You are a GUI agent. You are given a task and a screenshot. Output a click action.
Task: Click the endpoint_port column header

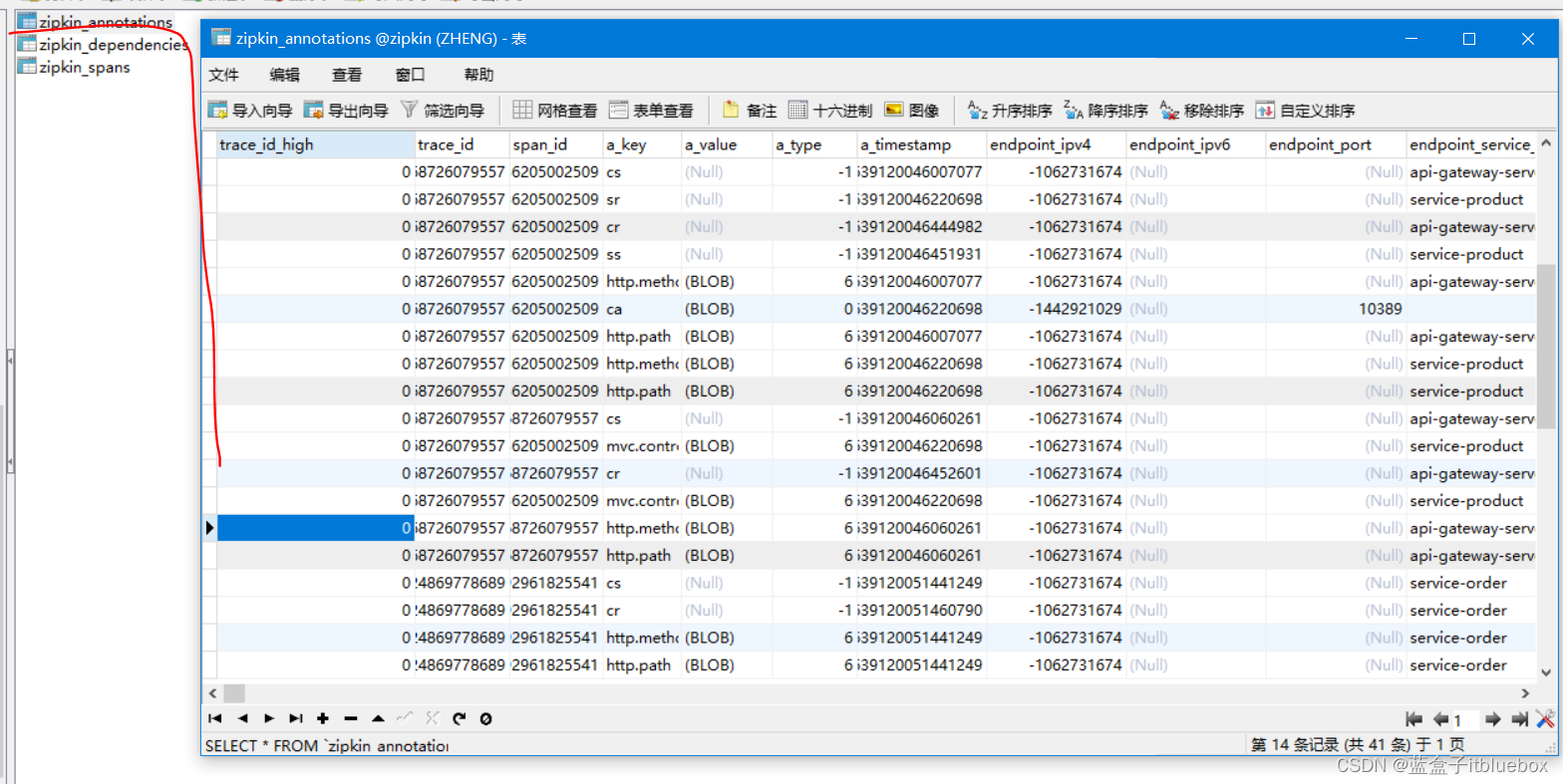[1336, 144]
